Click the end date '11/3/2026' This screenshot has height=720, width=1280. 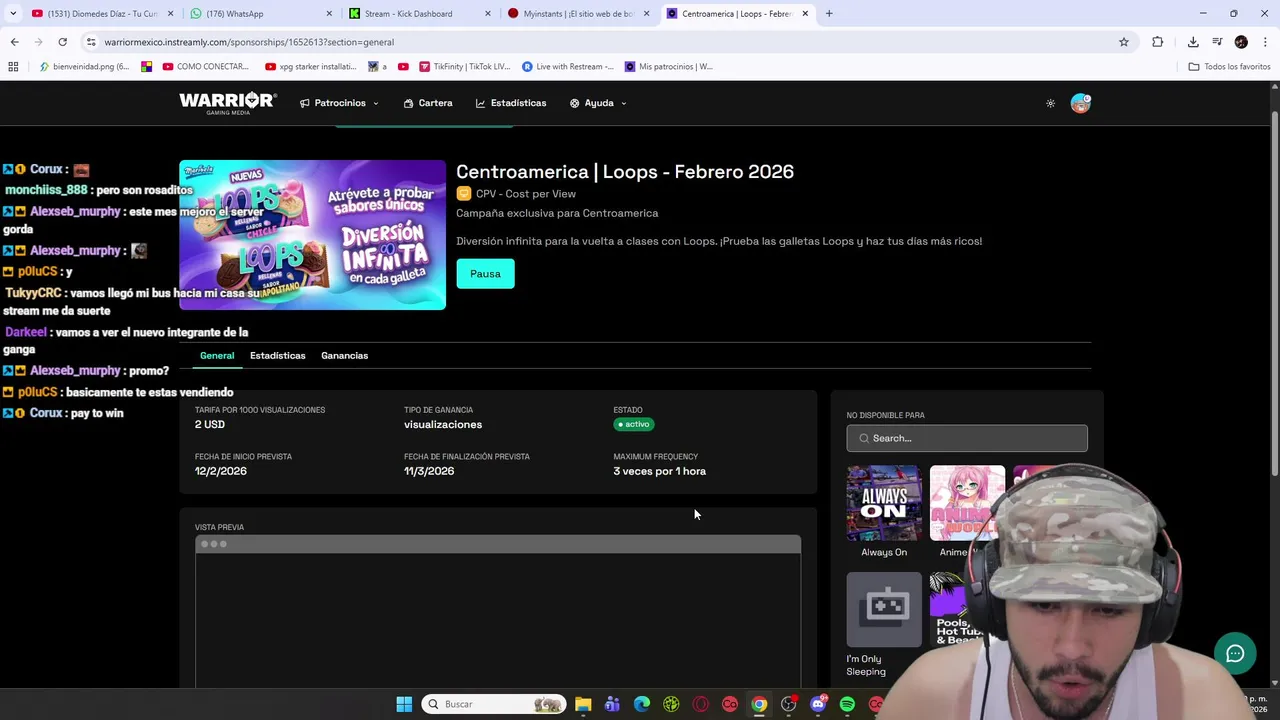pyautogui.click(x=429, y=471)
